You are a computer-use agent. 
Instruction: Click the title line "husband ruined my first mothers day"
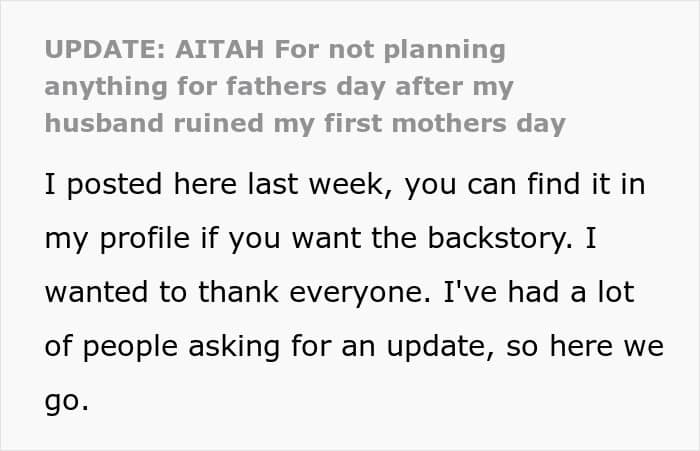pyautogui.click(x=305, y=124)
